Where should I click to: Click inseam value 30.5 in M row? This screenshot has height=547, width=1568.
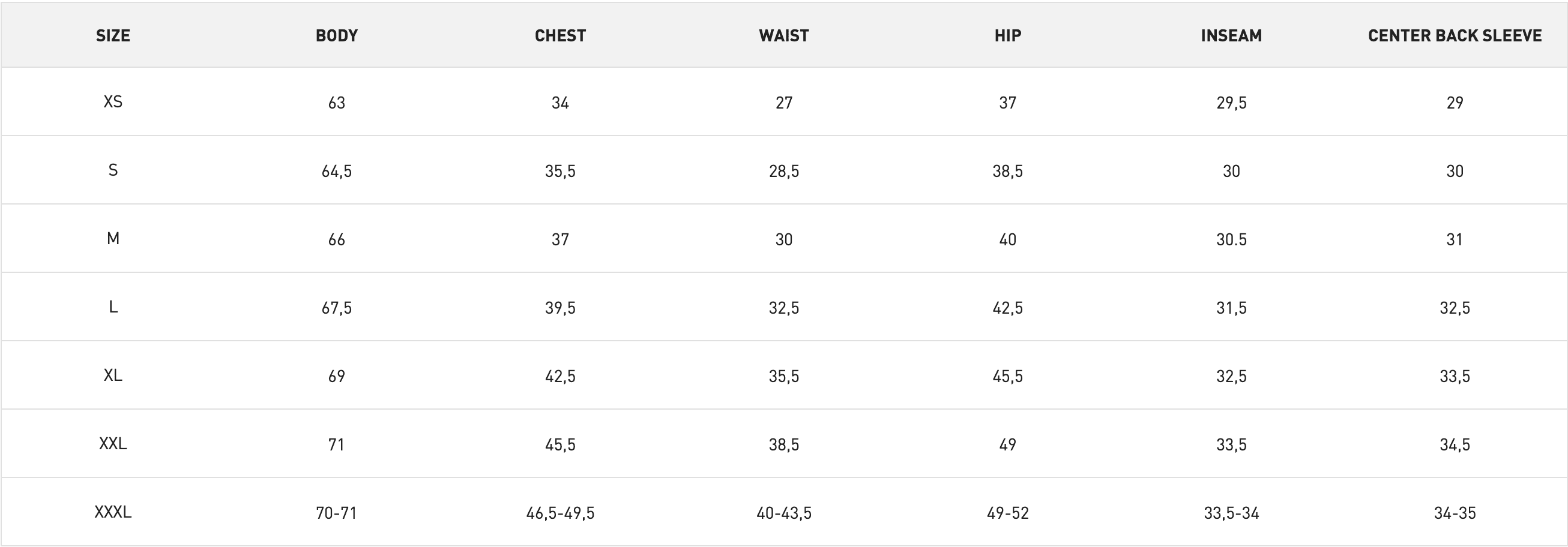pyautogui.click(x=1231, y=239)
